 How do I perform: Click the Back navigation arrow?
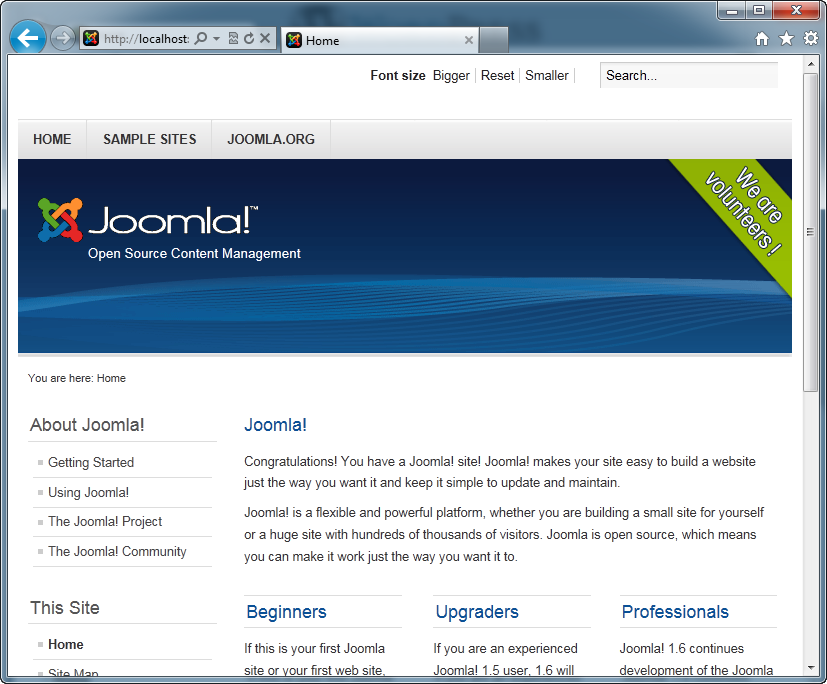[27, 37]
